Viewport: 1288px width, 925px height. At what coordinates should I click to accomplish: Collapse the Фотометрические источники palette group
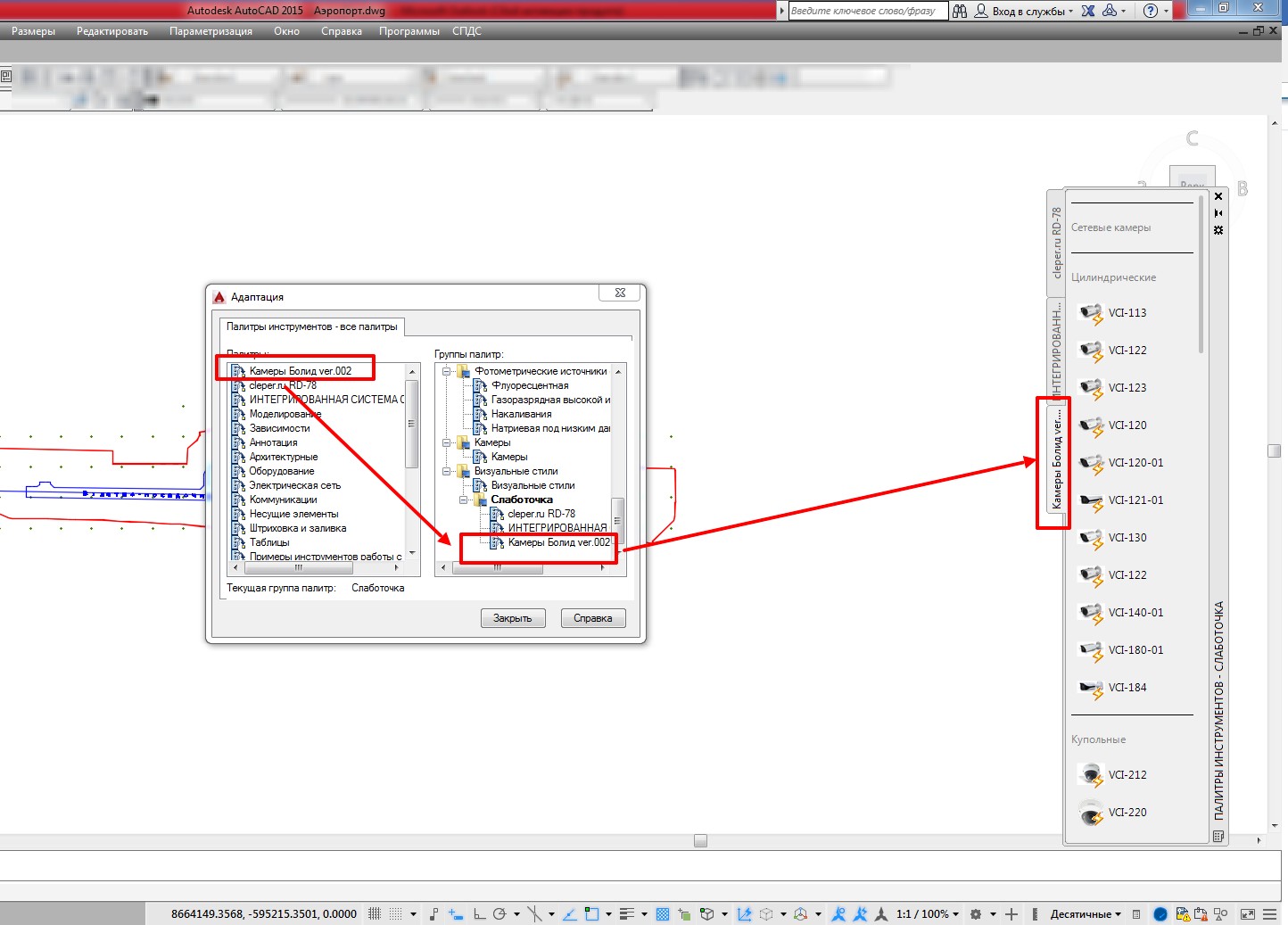447,371
